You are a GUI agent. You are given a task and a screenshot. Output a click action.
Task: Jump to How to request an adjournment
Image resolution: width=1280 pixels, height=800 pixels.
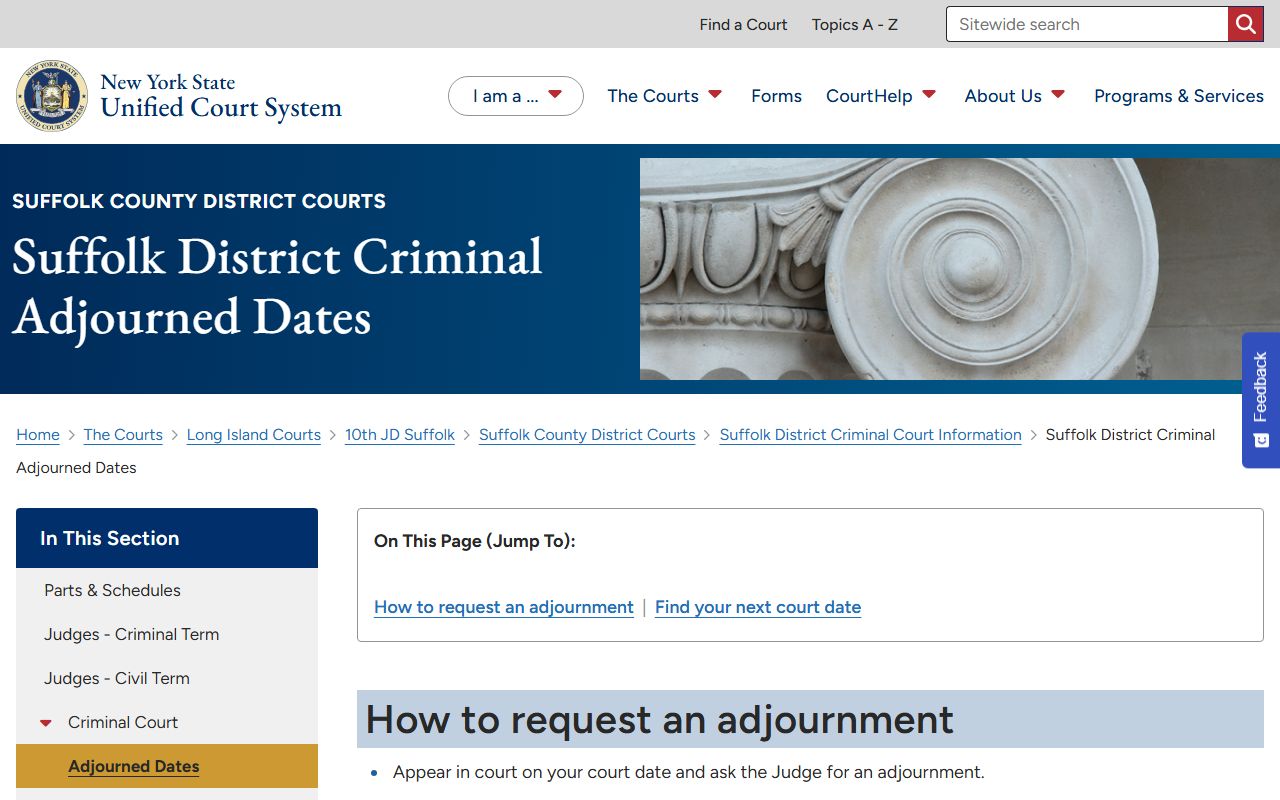tap(504, 607)
